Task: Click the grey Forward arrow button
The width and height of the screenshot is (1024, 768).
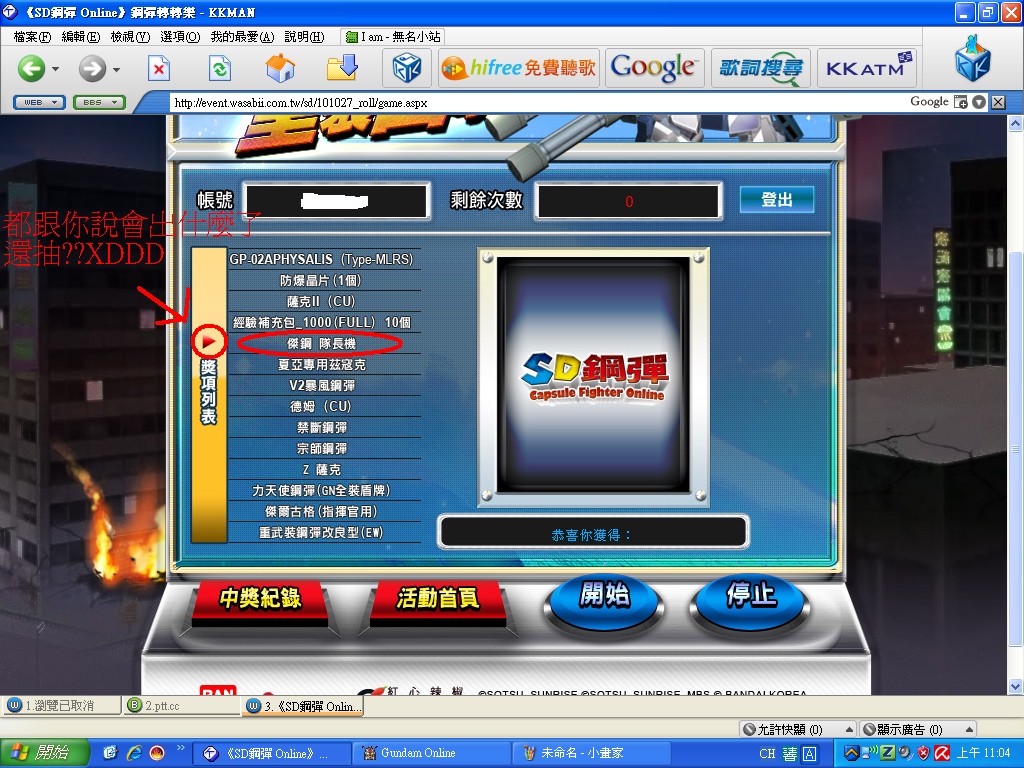Action: [92, 68]
